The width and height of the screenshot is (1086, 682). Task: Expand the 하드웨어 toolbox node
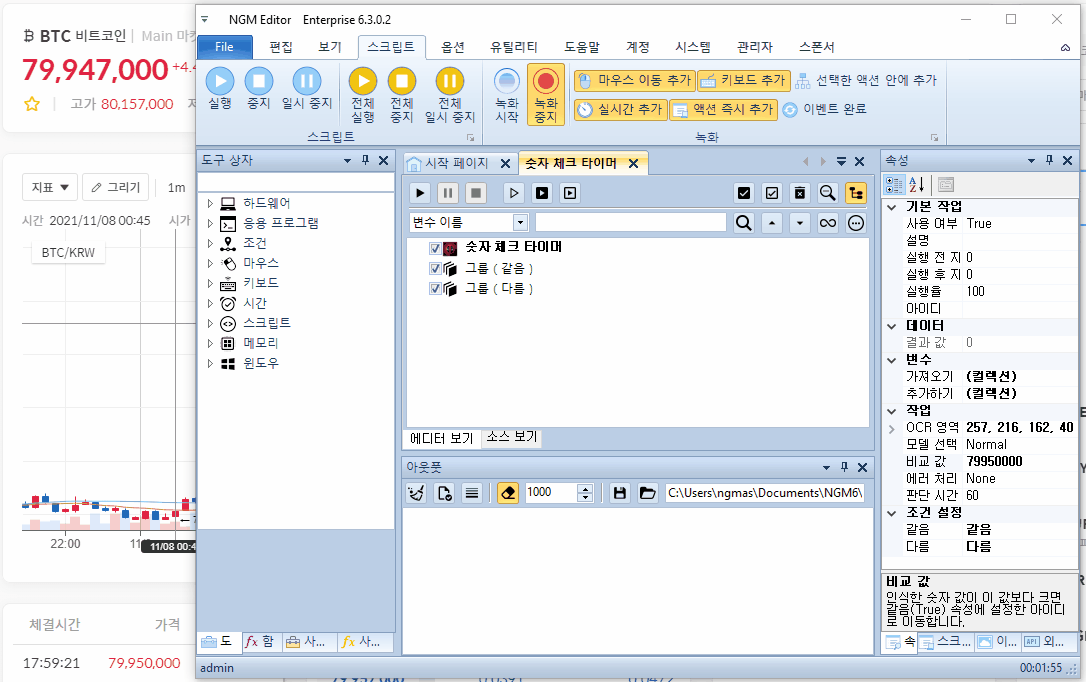[210, 204]
